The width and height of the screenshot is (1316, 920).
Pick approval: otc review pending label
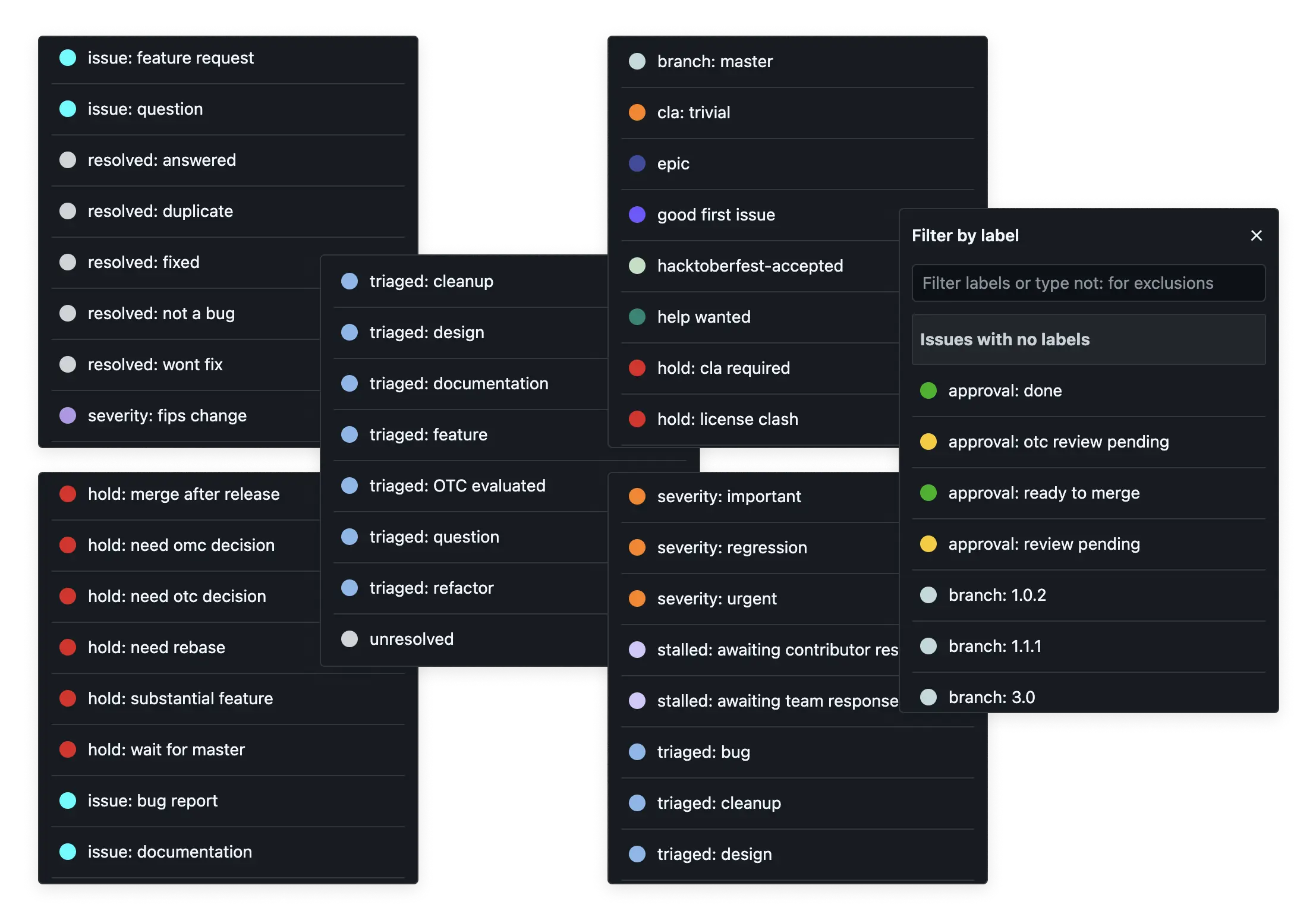tap(1088, 442)
